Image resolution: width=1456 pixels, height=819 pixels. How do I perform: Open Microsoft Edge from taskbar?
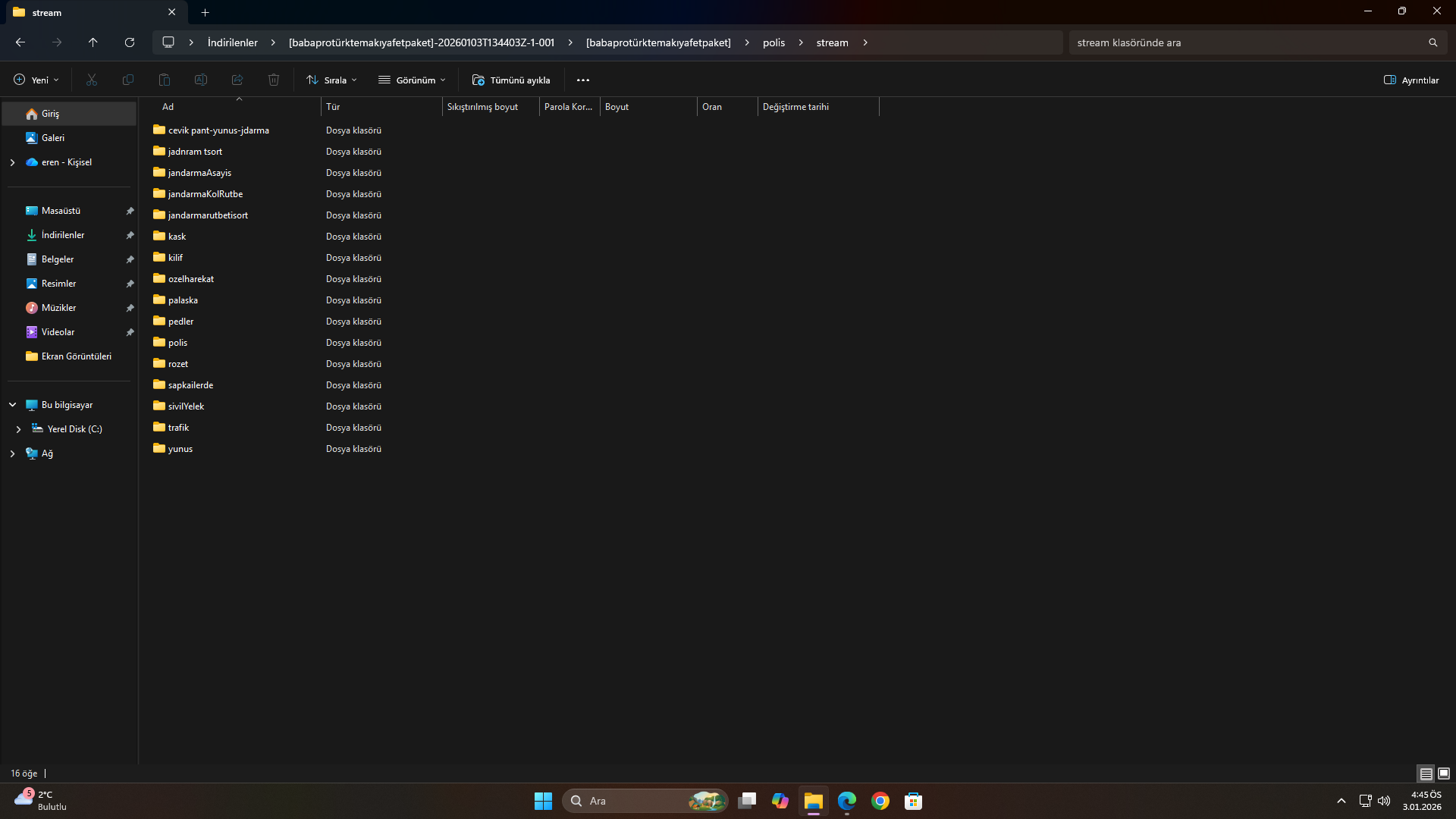coord(847,801)
